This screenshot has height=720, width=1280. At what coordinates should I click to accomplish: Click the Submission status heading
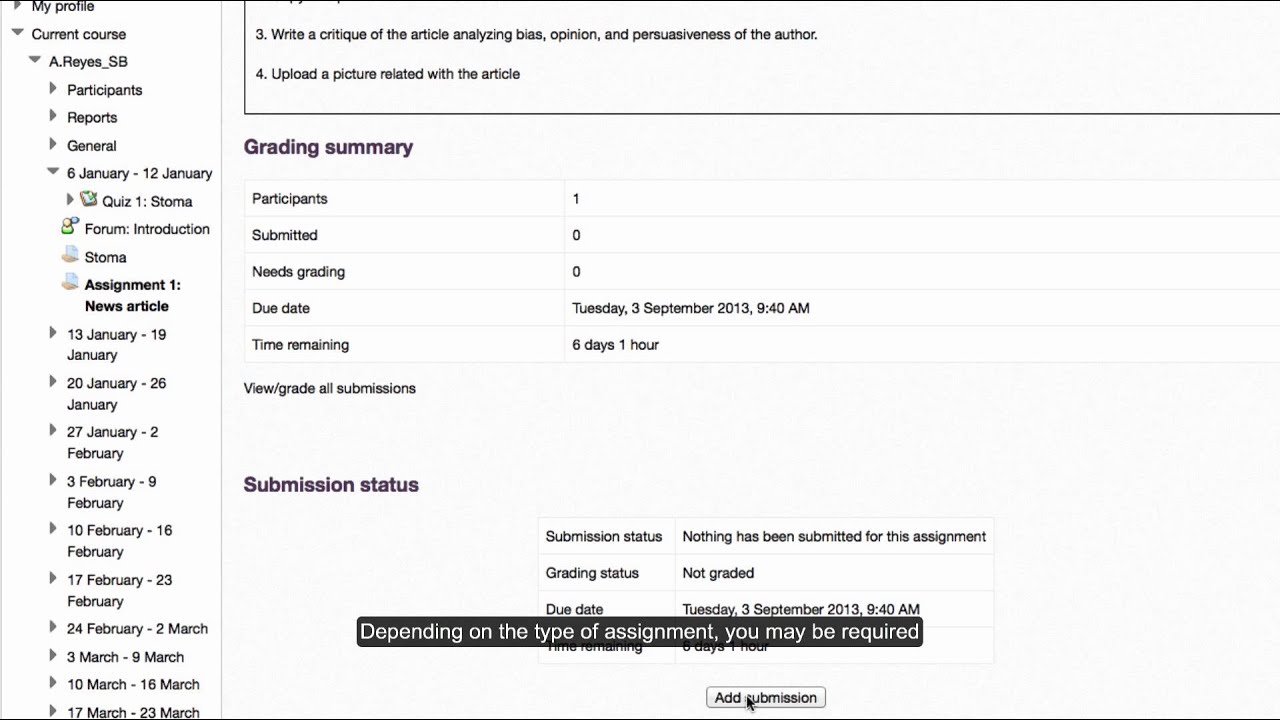click(331, 485)
